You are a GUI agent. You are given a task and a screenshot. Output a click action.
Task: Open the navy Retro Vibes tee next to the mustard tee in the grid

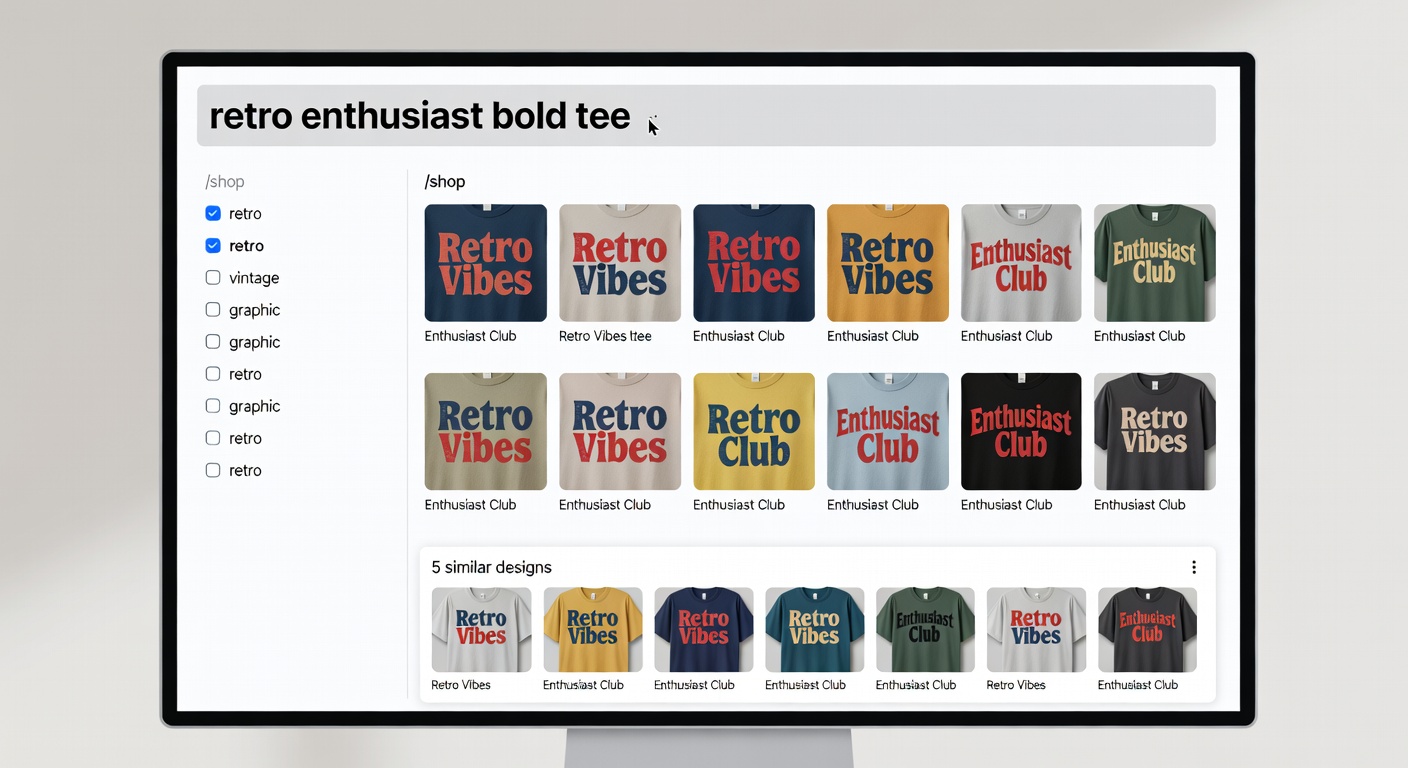point(754,263)
